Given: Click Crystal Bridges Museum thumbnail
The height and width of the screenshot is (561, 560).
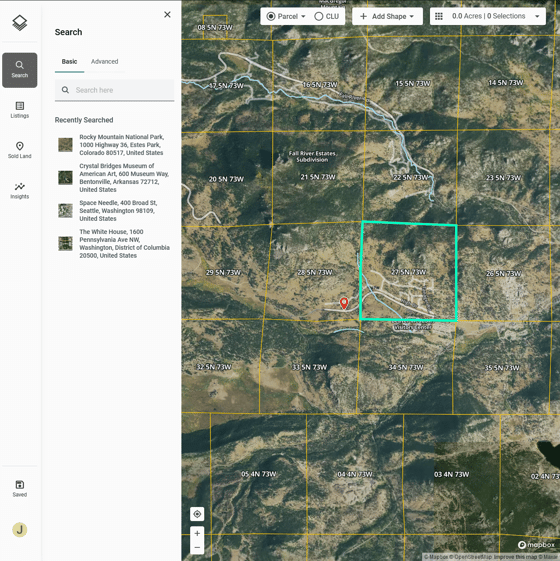Looking at the screenshot, I should (x=65, y=178).
